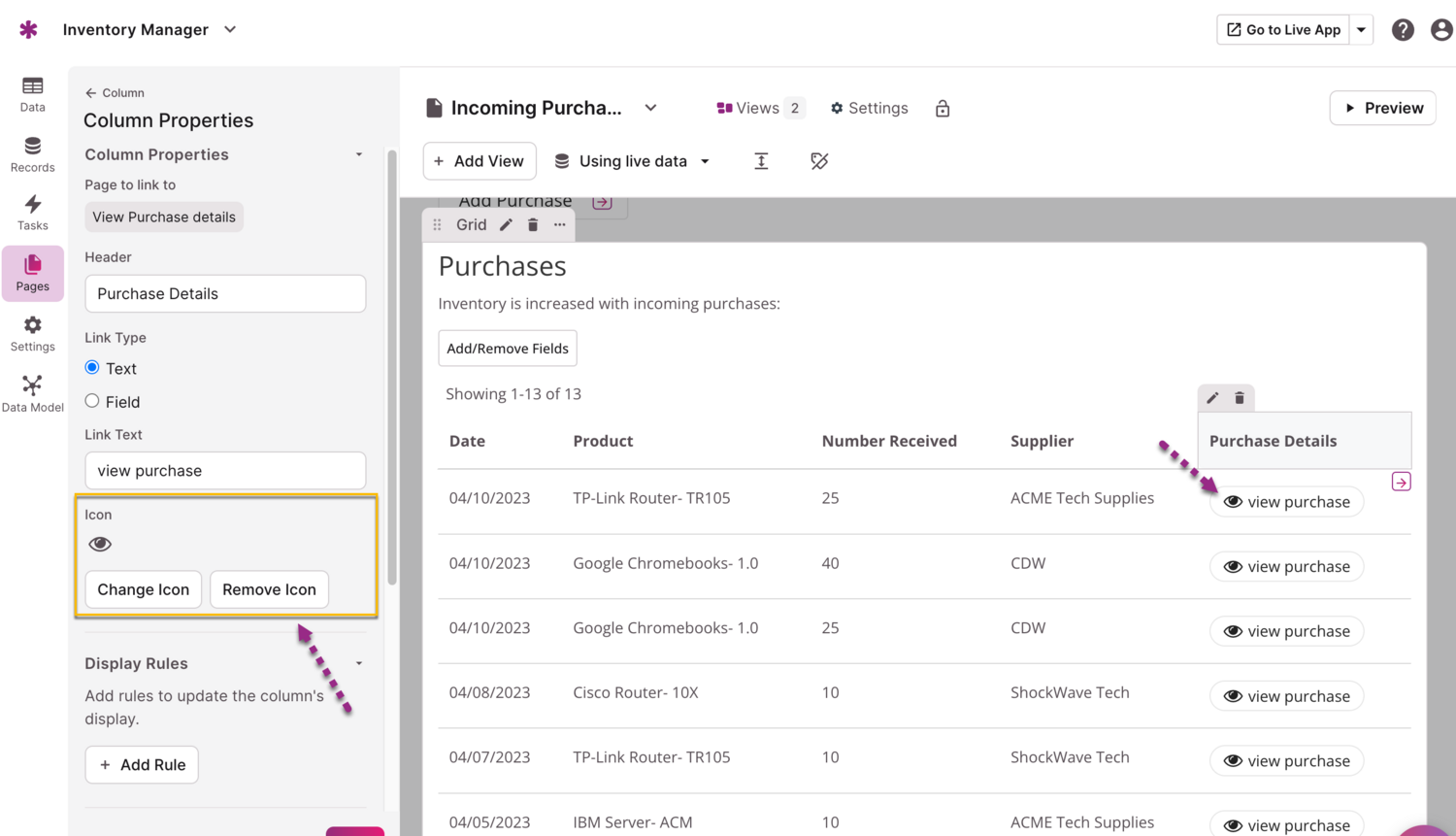The width and height of the screenshot is (1456, 836).
Task: Select the Field link type
Action: pos(92,401)
